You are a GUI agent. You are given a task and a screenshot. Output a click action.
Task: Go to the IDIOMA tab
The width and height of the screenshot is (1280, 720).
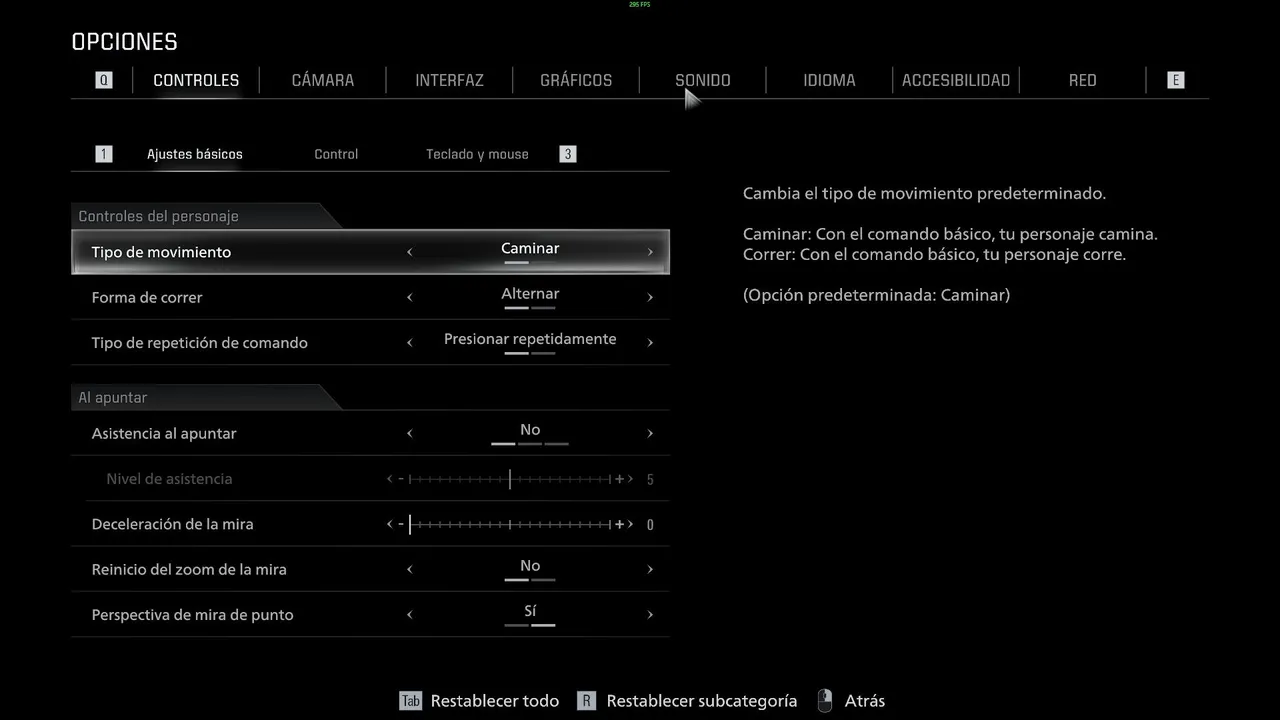829,80
